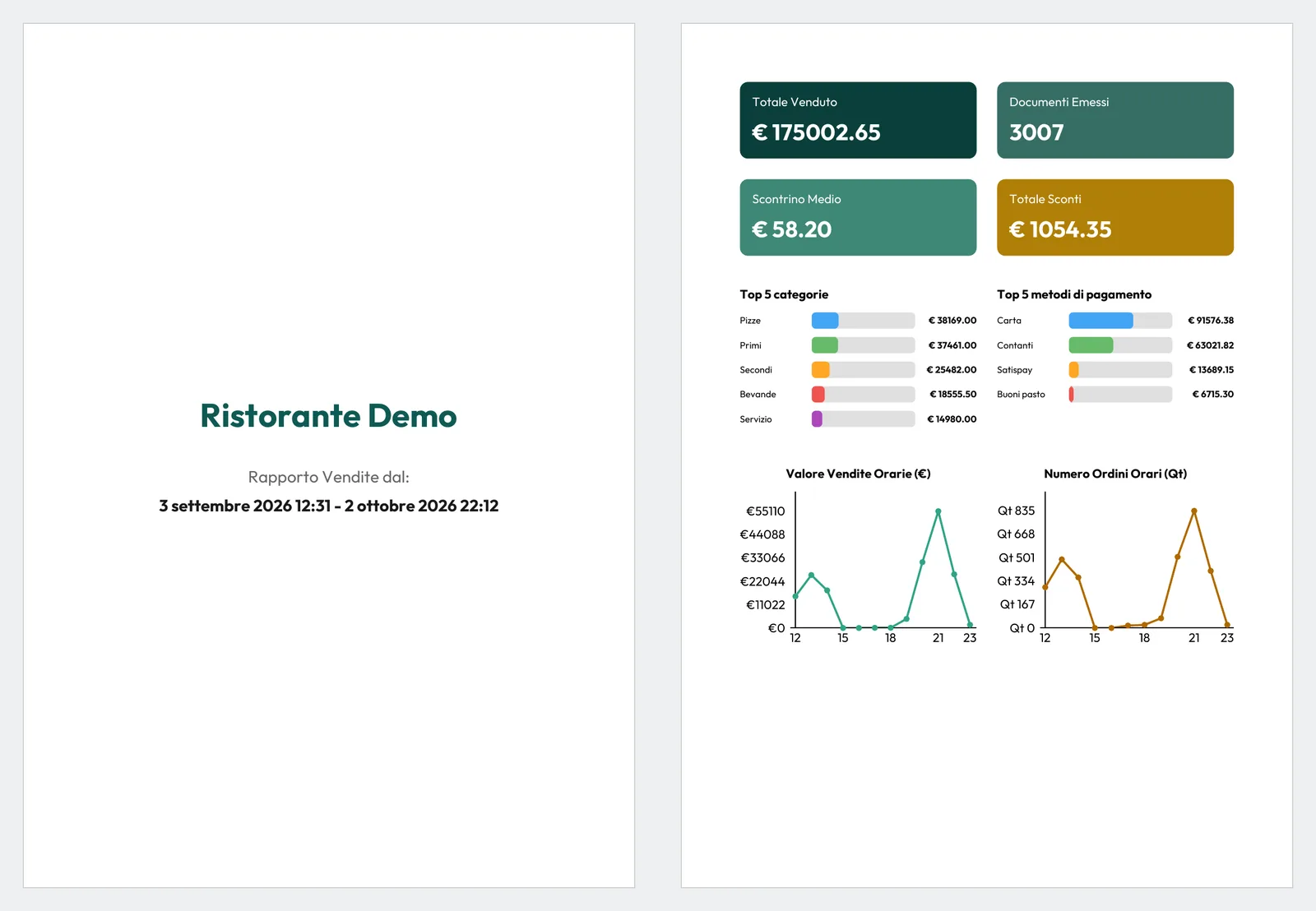Screen dimensions: 1316x911
Task: Click the Qt 835 axis label
Action: click(x=1016, y=511)
